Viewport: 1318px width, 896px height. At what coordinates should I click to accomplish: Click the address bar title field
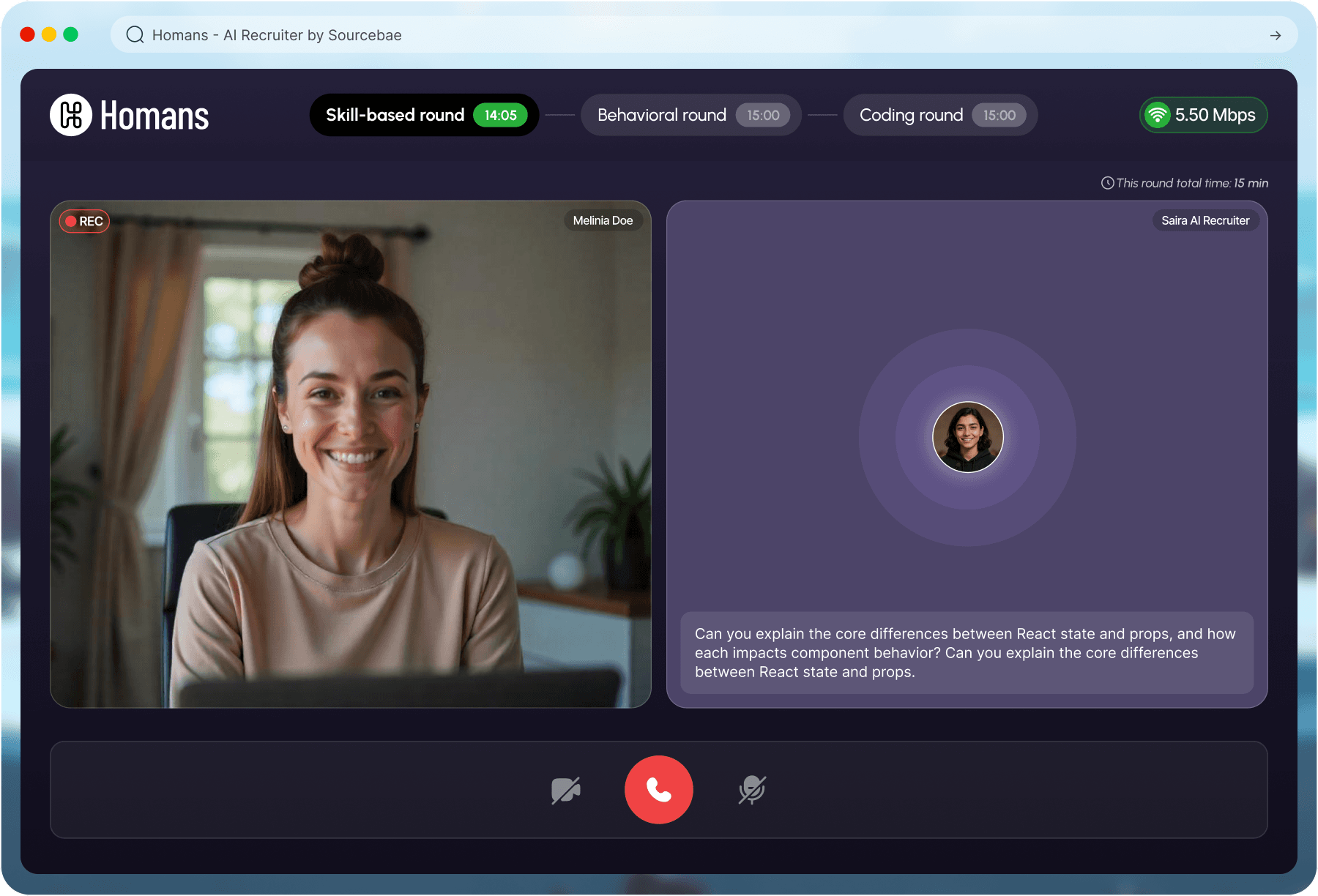tap(277, 35)
